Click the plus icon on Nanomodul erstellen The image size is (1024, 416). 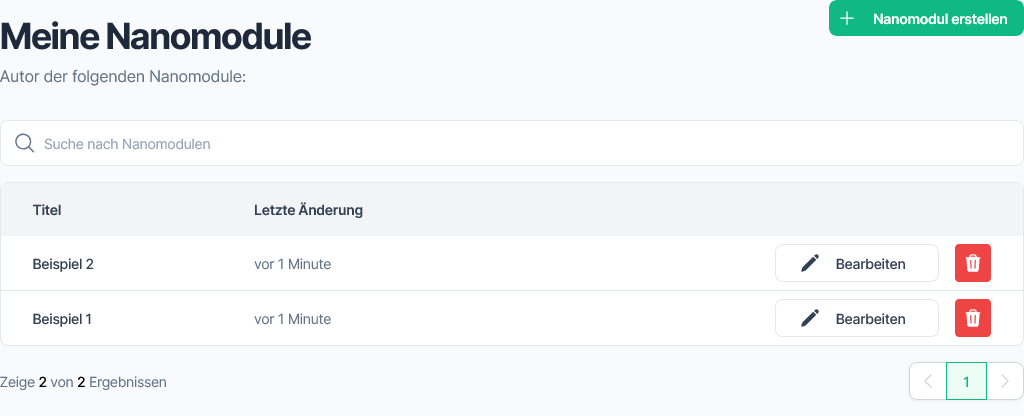tap(848, 19)
